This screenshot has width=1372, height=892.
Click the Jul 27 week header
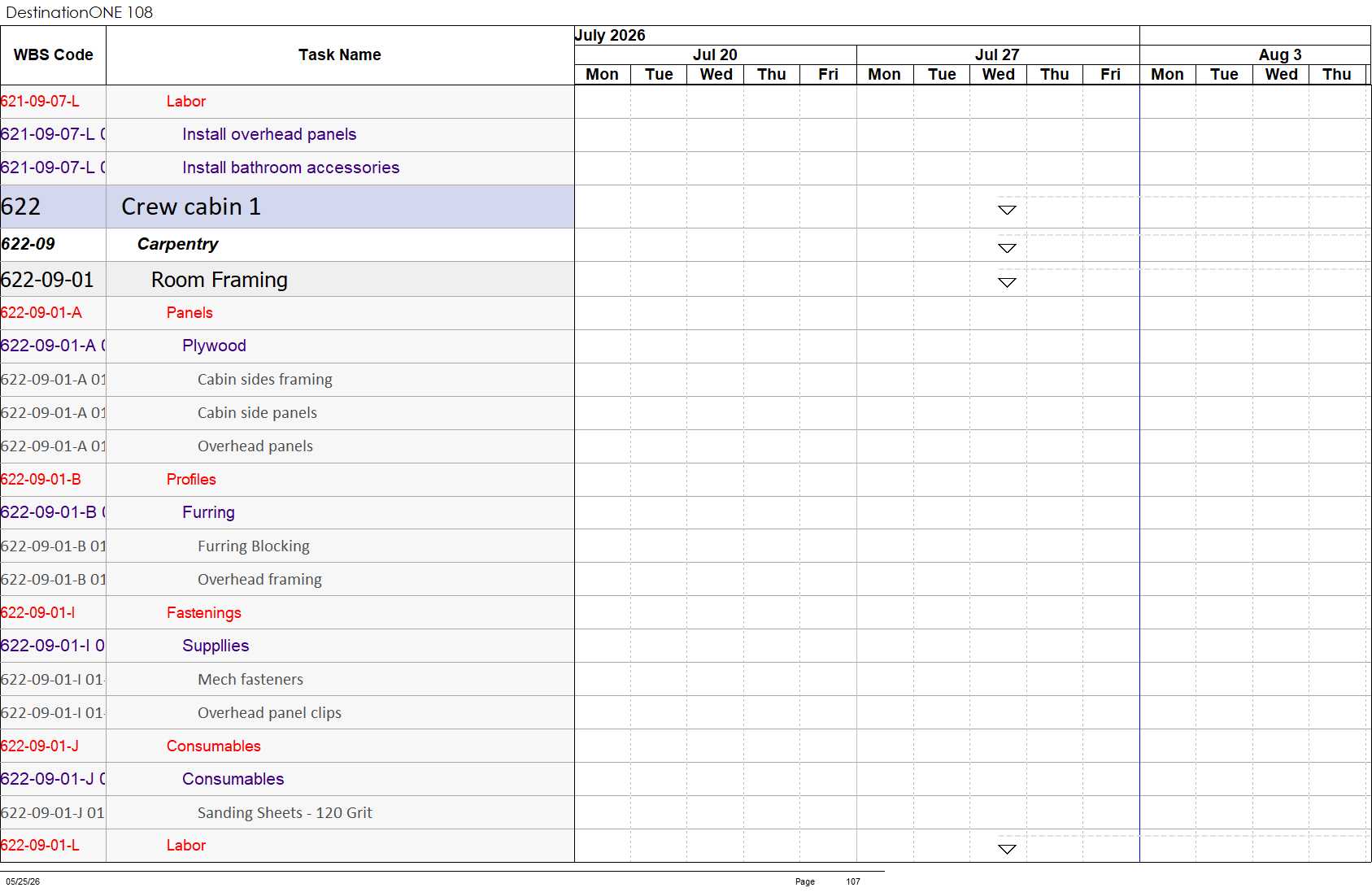click(997, 54)
